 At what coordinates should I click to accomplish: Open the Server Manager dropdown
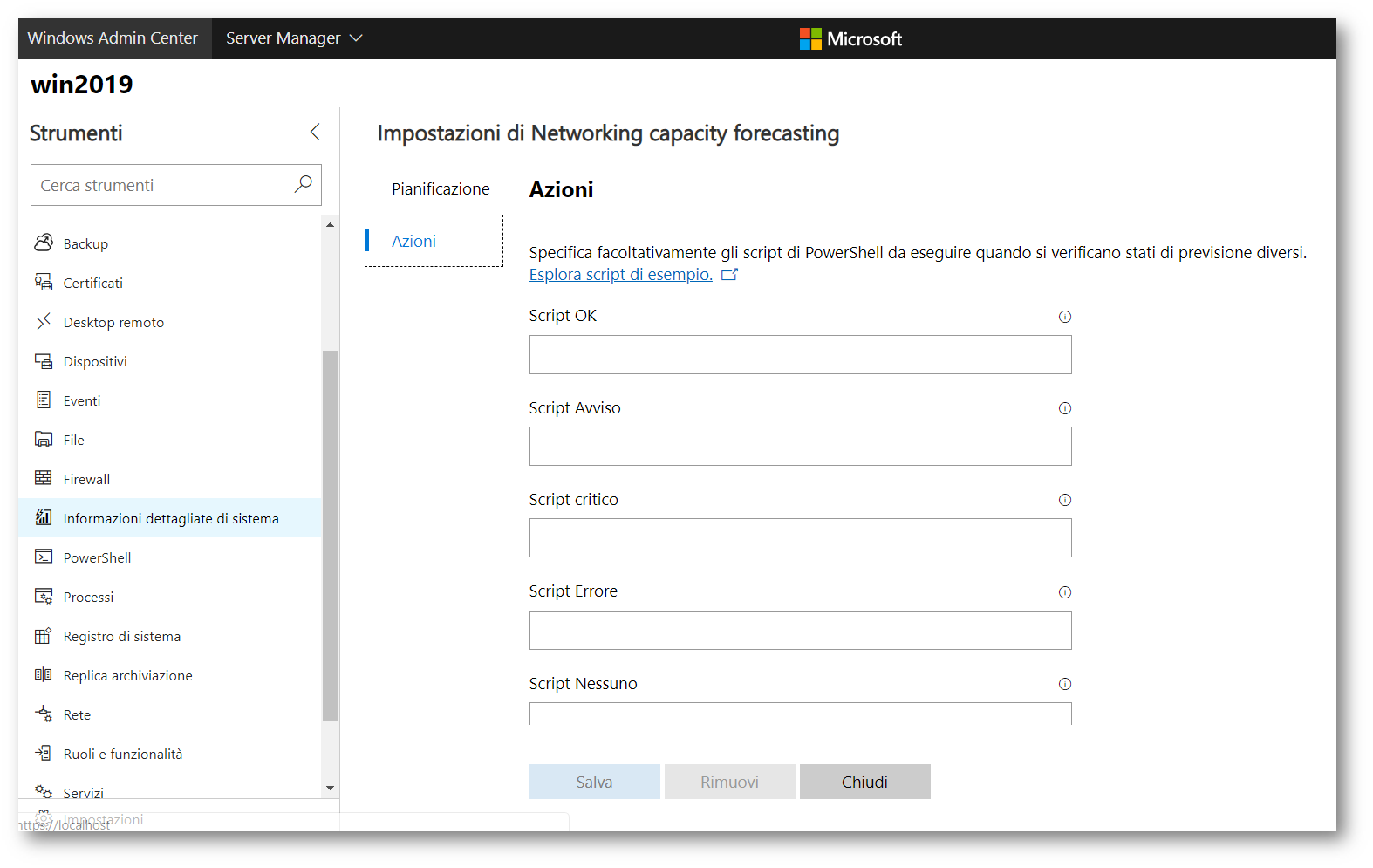click(294, 38)
